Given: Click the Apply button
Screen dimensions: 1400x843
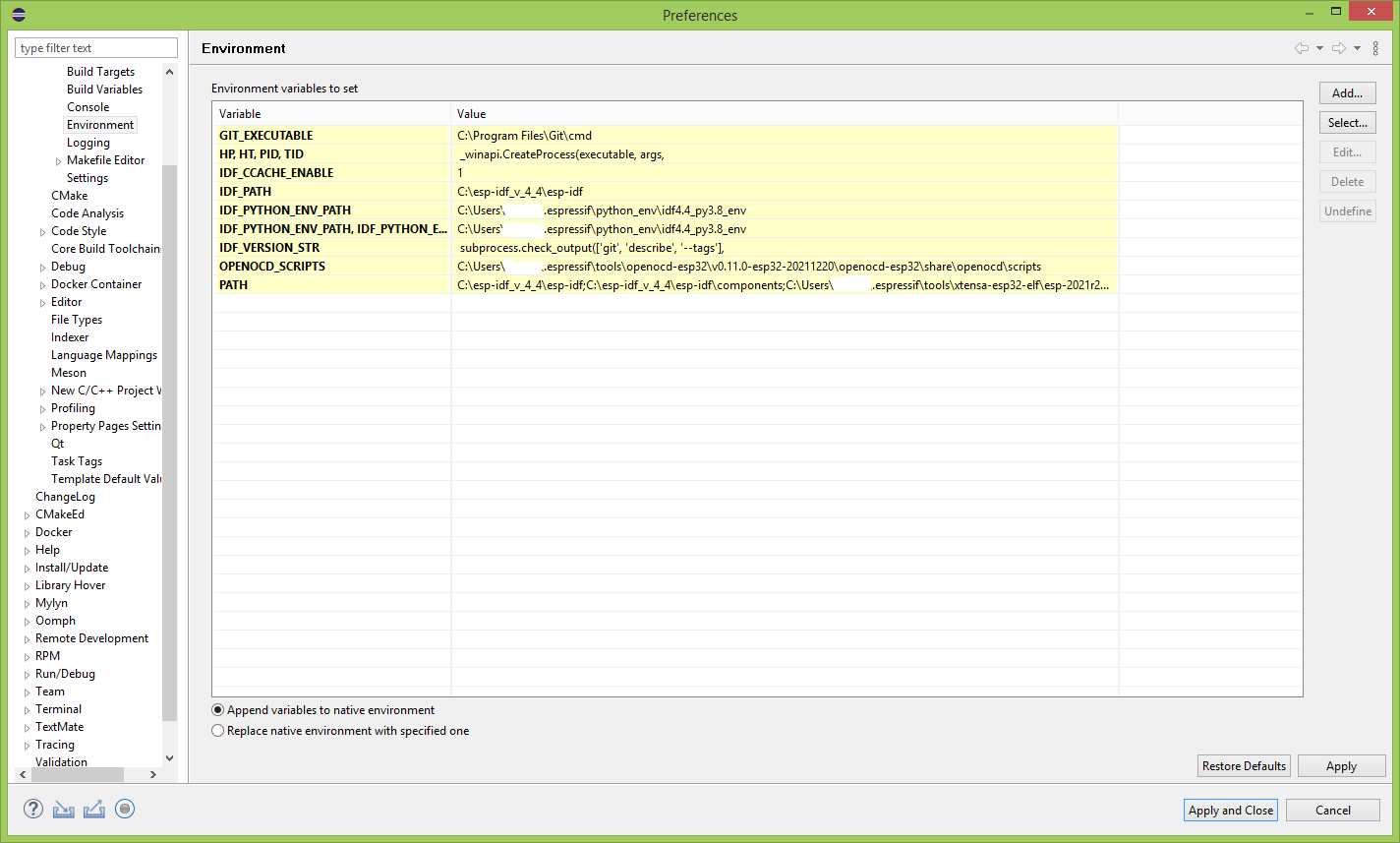Looking at the screenshot, I should [1341, 766].
